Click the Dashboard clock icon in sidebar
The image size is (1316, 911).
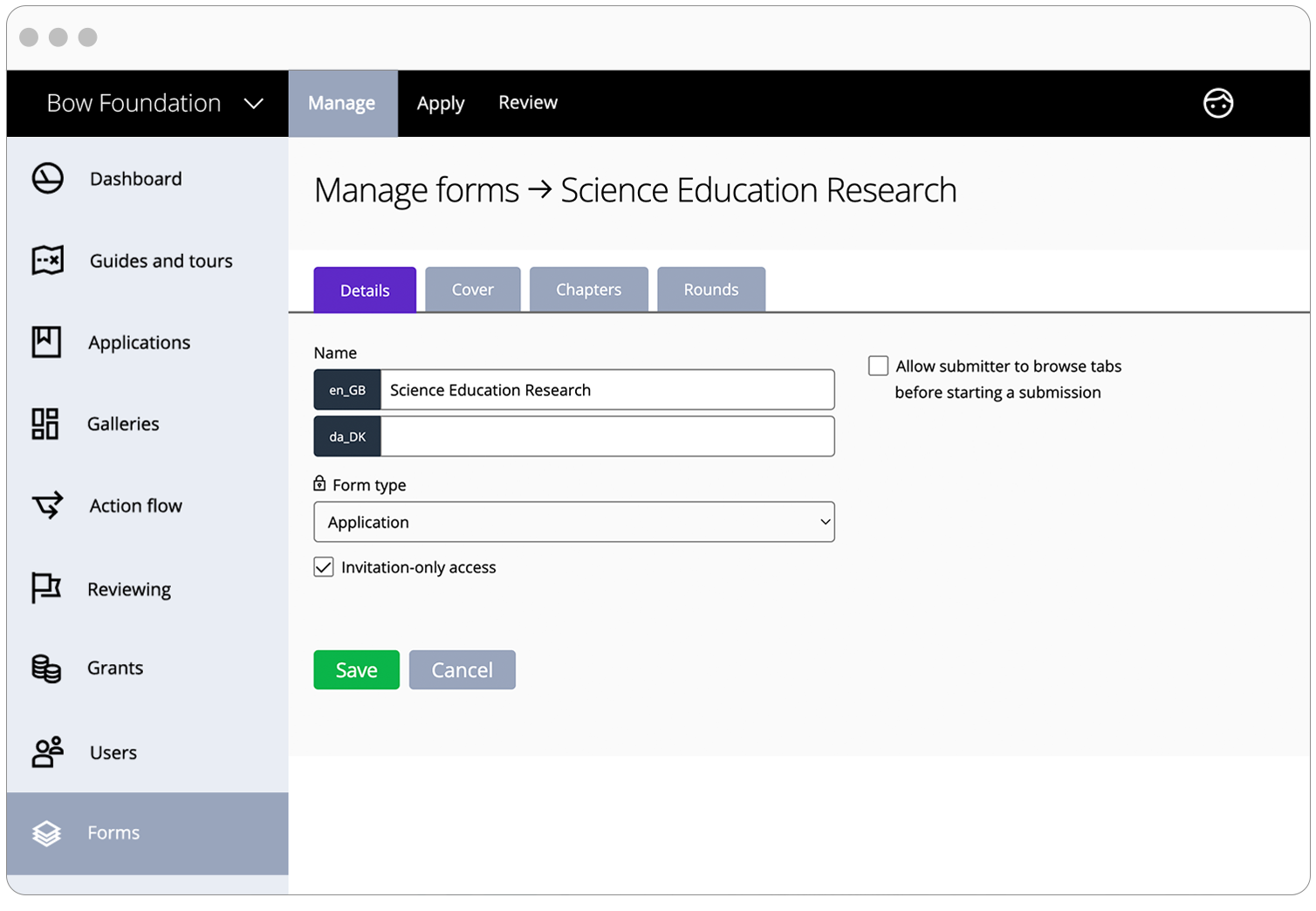[48, 179]
